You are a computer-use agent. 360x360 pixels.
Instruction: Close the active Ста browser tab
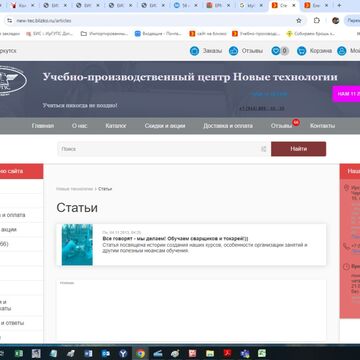[x=294, y=5]
